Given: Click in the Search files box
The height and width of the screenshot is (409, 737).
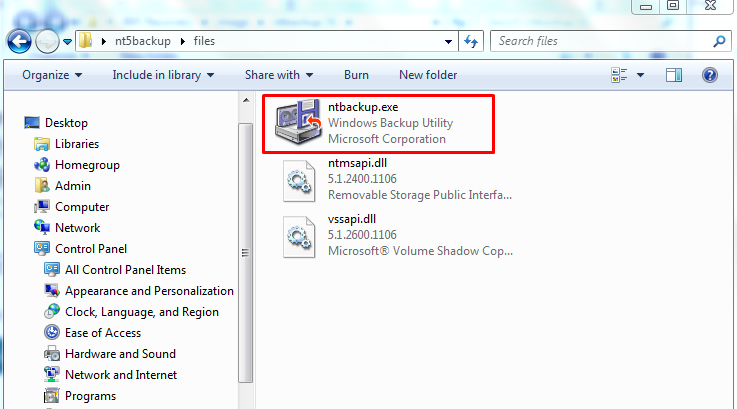Looking at the screenshot, I should [x=600, y=42].
